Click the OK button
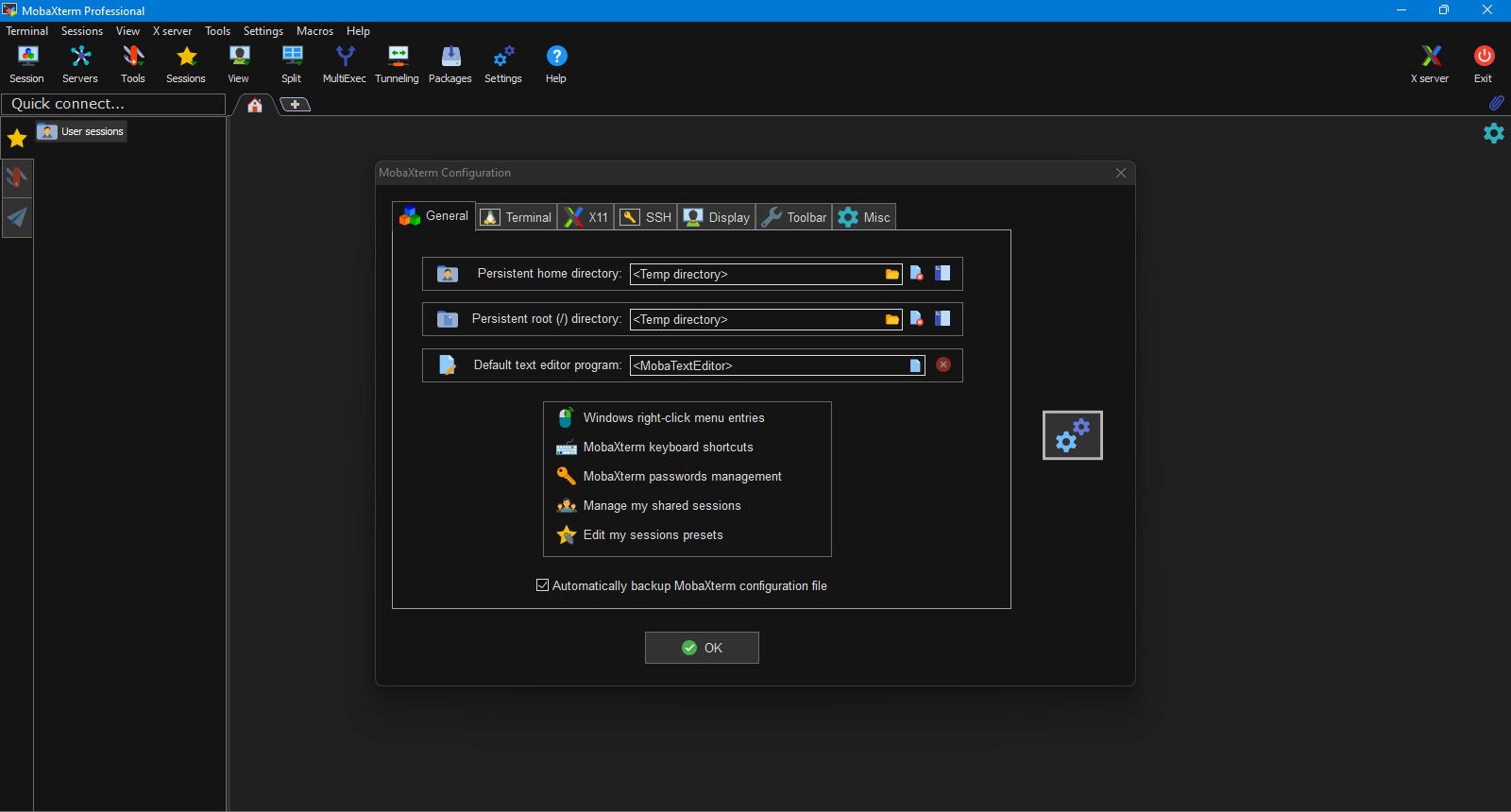 click(x=702, y=648)
